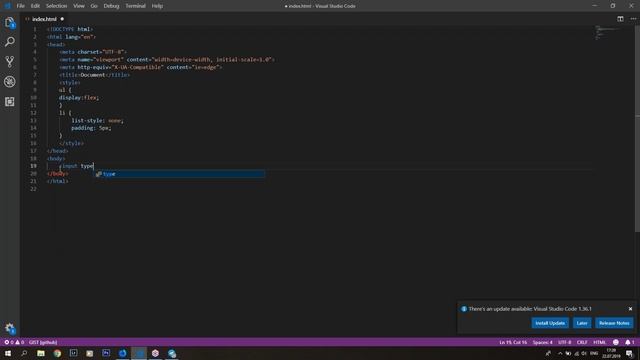
Task: Open the File menu
Action: coord(20,6)
